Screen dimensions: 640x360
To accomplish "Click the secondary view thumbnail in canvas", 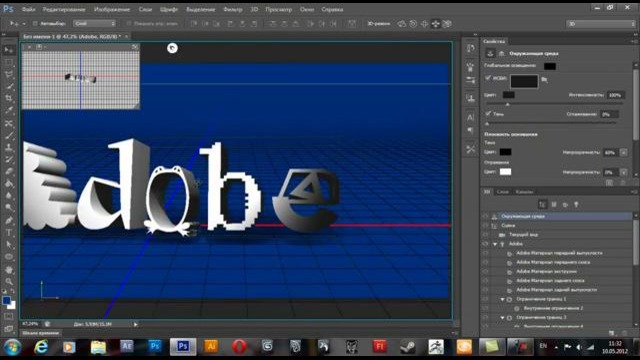I will pos(80,80).
